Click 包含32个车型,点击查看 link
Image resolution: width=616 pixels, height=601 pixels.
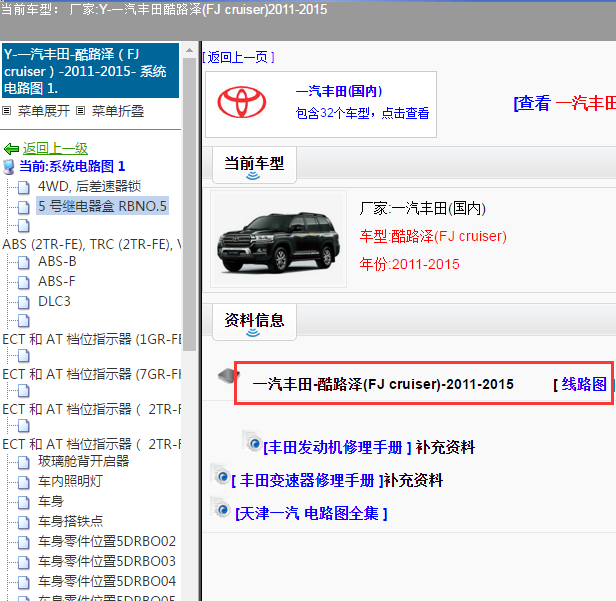[362, 113]
